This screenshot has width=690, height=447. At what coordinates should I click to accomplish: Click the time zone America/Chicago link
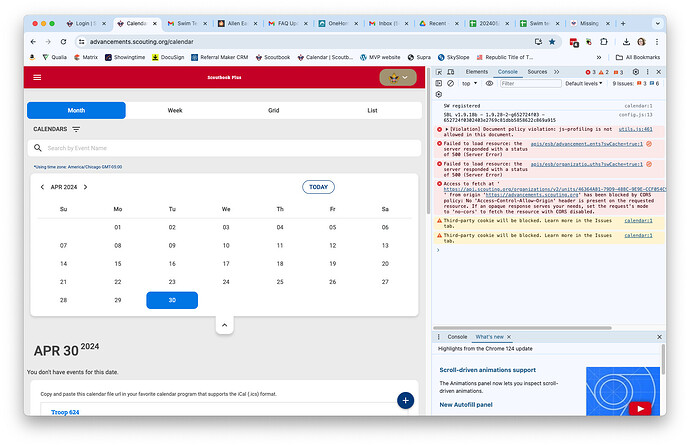click(x=78, y=167)
